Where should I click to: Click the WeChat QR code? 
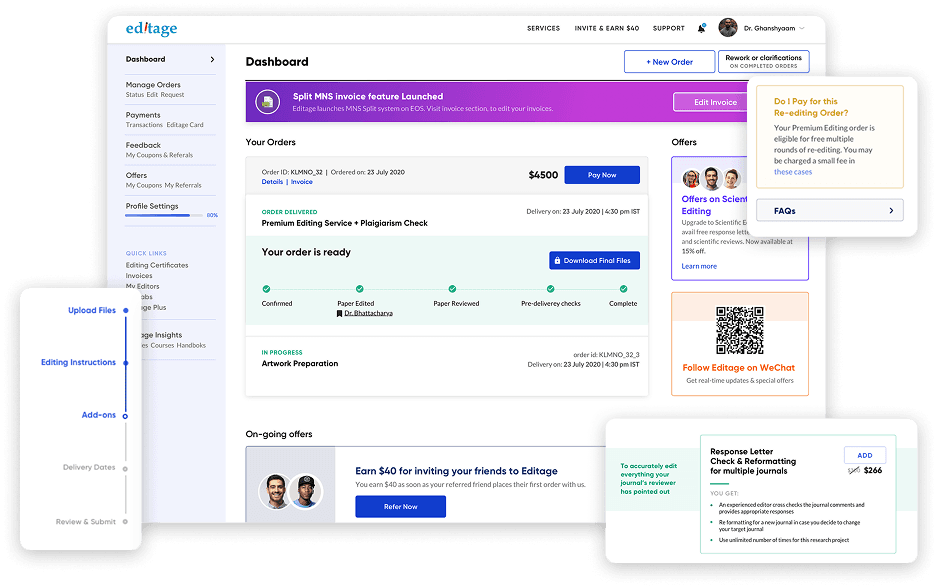[740, 330]
